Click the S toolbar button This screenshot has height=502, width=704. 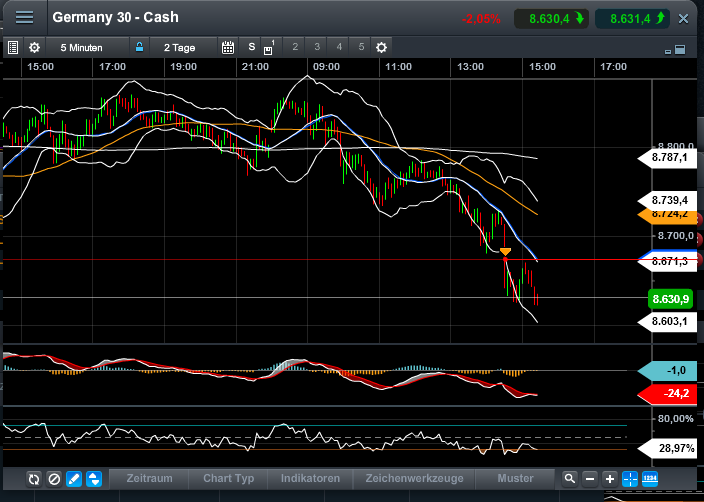tap(251, 47)
